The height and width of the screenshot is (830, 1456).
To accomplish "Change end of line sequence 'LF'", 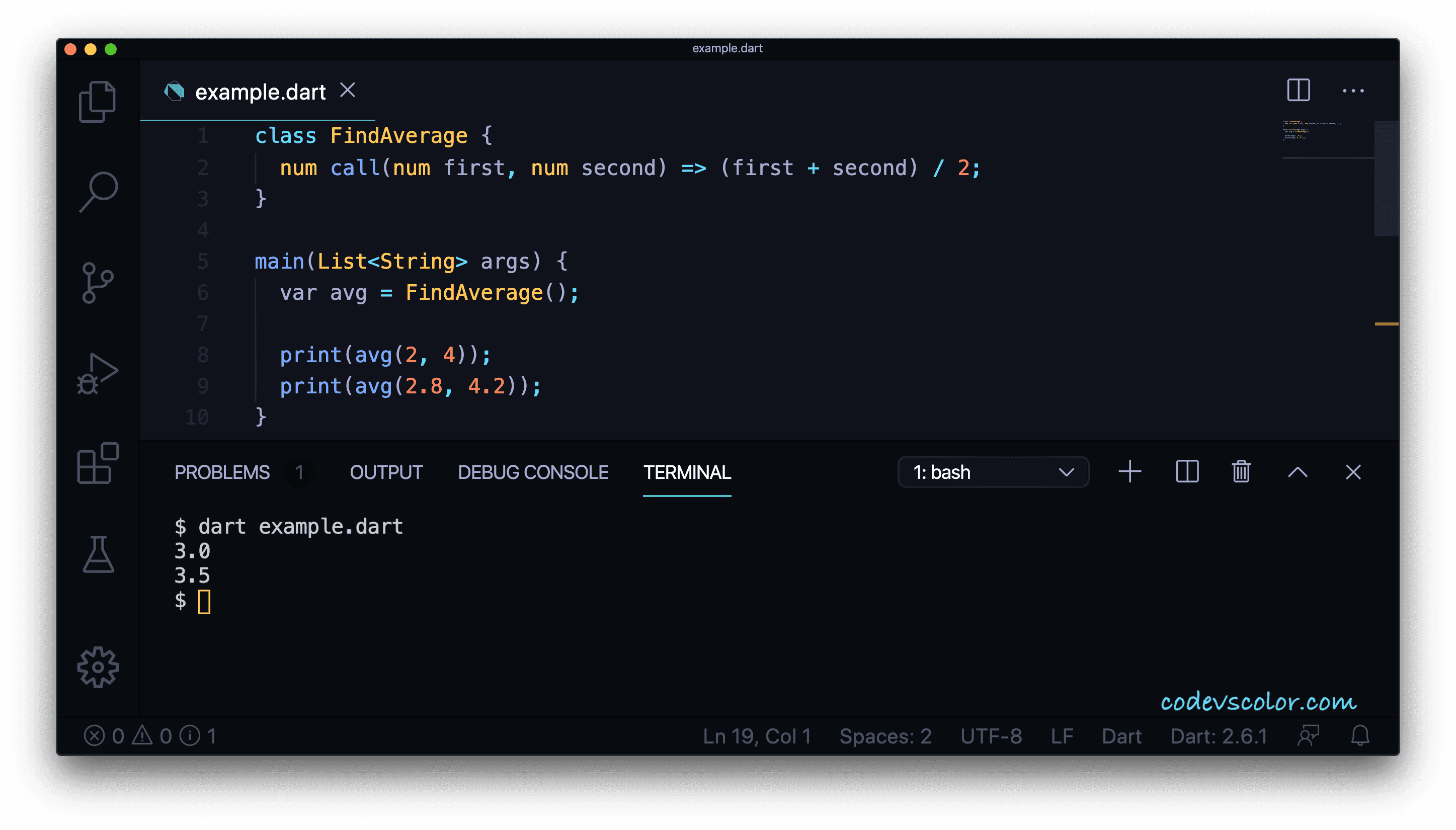I will [1062, 736].
